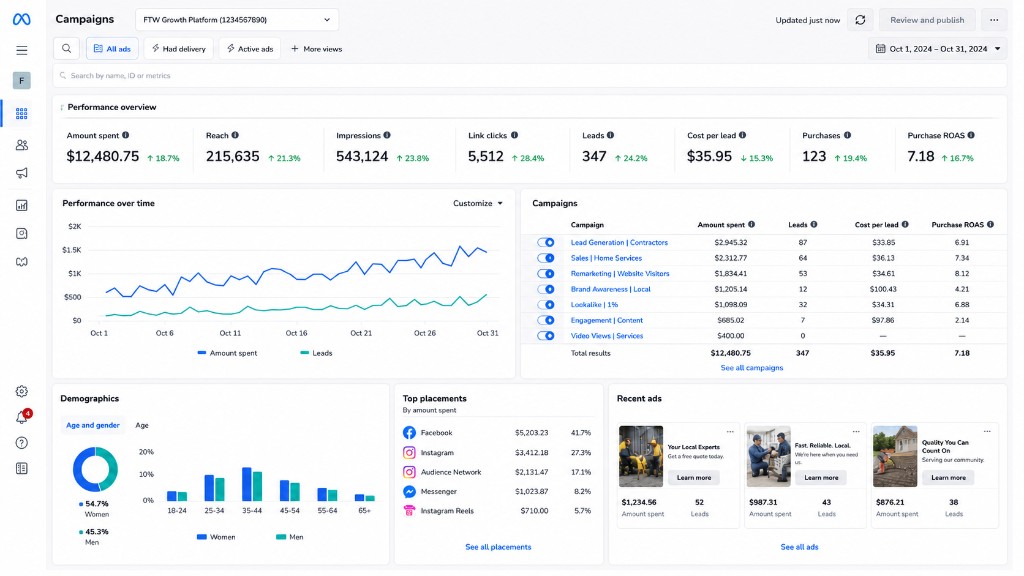The height and width of the screenshot is (576, 1024).
Task: Open the Audience Network placement icon
Action: [409, 472]
